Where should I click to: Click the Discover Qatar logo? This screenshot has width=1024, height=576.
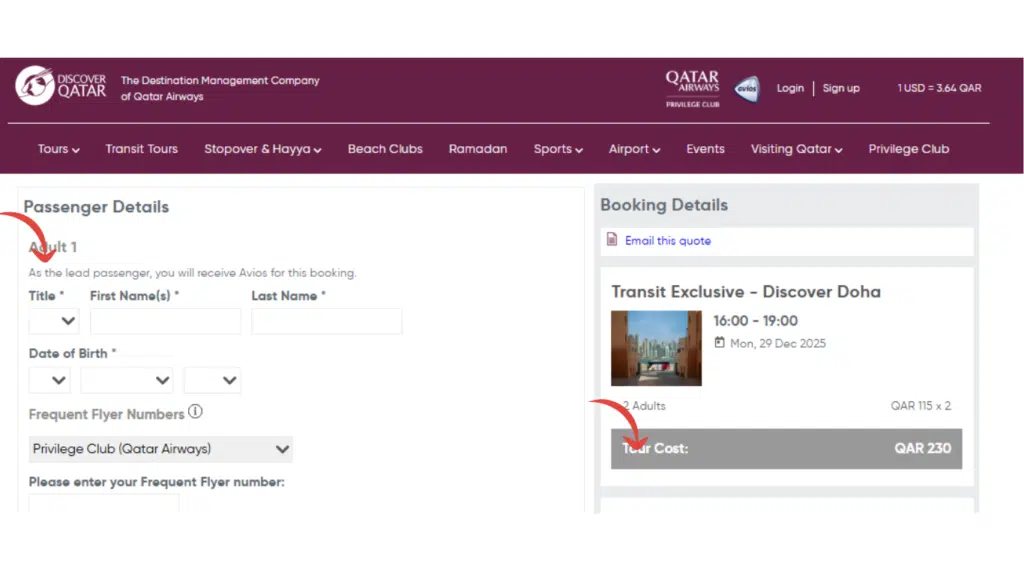[61, 86]
